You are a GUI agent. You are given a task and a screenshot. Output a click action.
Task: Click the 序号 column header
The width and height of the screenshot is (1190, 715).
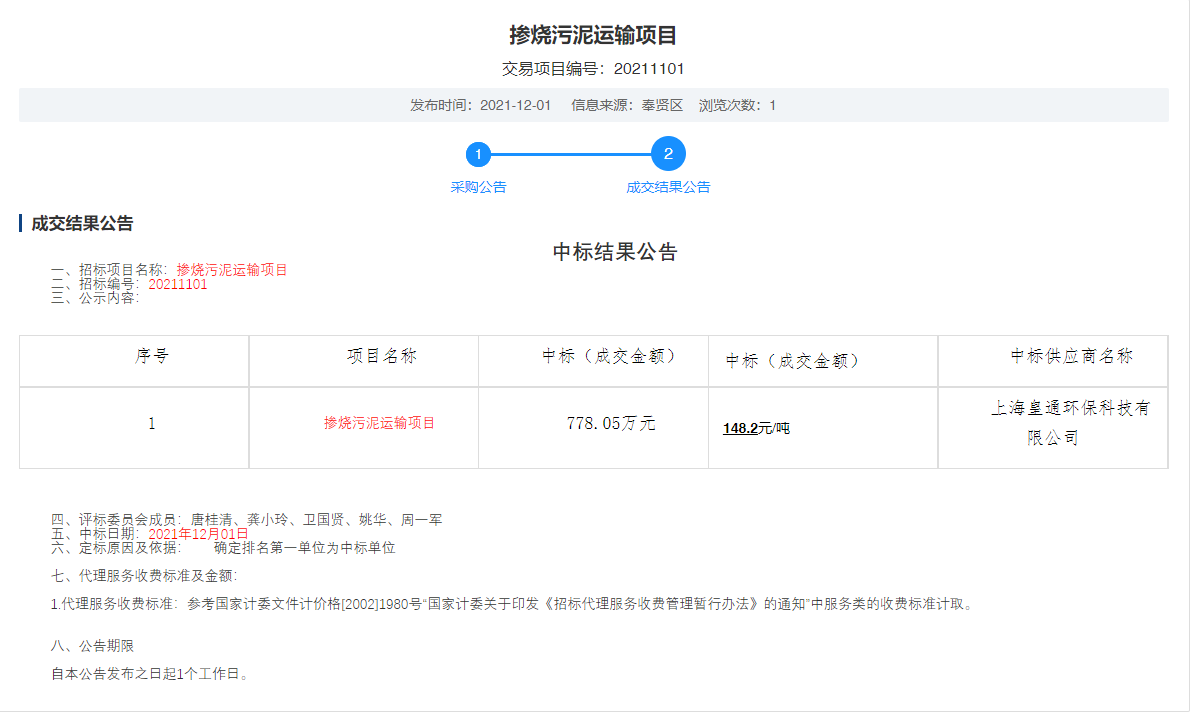pos(152,357)
